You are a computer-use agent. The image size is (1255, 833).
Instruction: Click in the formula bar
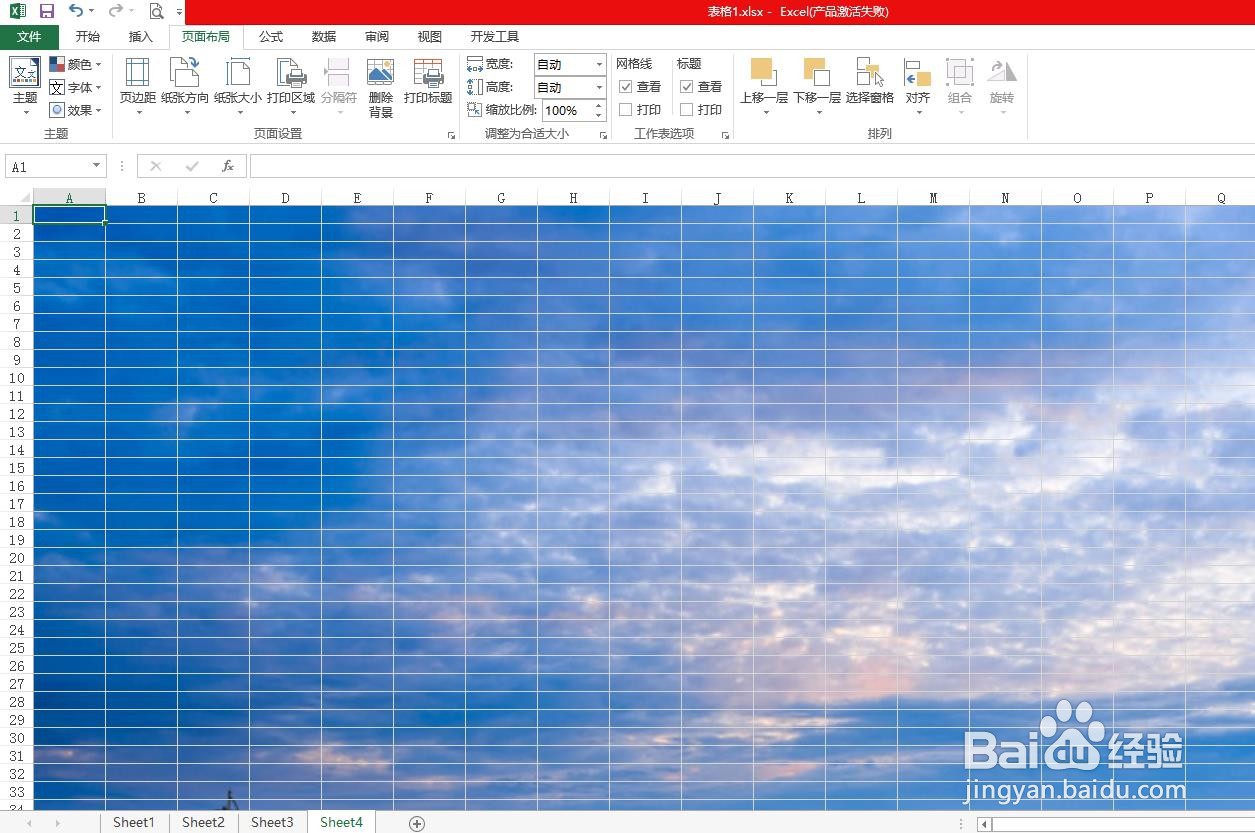click(751, 166)
